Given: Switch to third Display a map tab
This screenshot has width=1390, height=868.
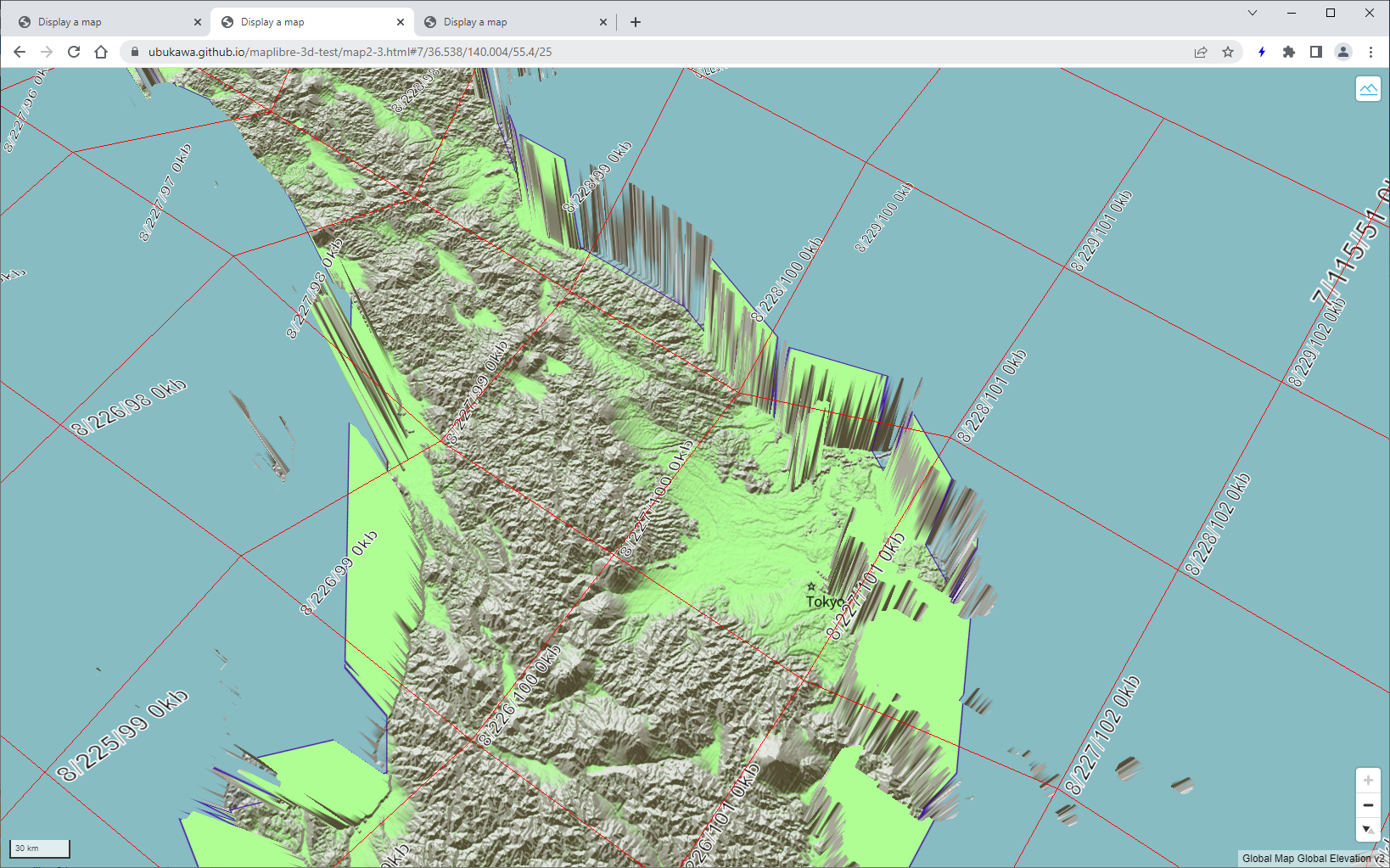Looking at the screenshot, I should click(x=514, y=22).
